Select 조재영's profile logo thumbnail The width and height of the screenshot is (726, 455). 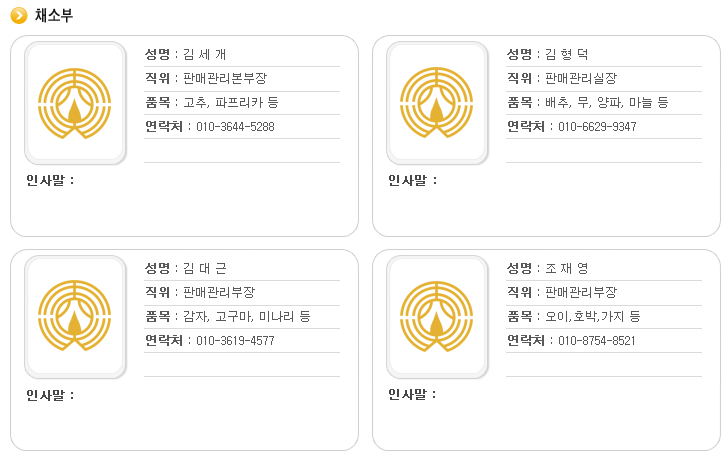[437, 317]
